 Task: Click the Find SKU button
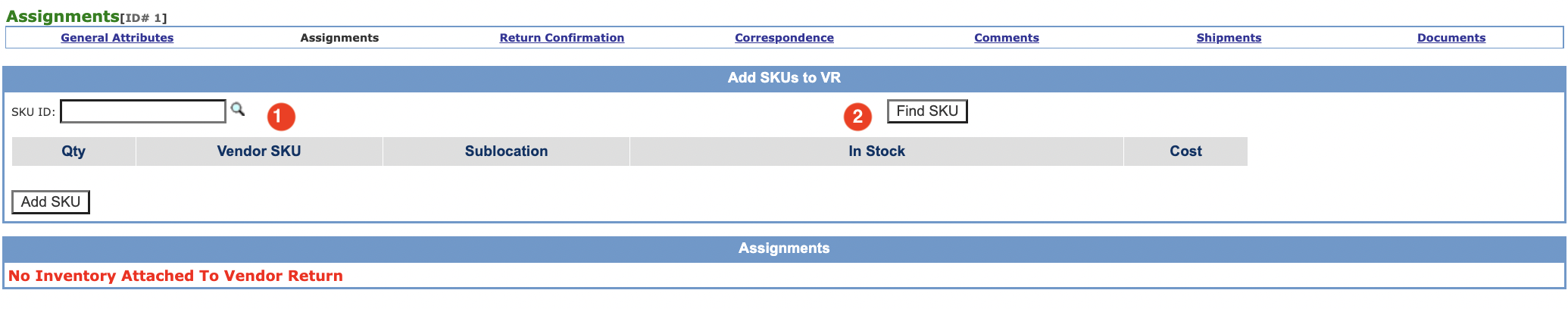[927, 111]
